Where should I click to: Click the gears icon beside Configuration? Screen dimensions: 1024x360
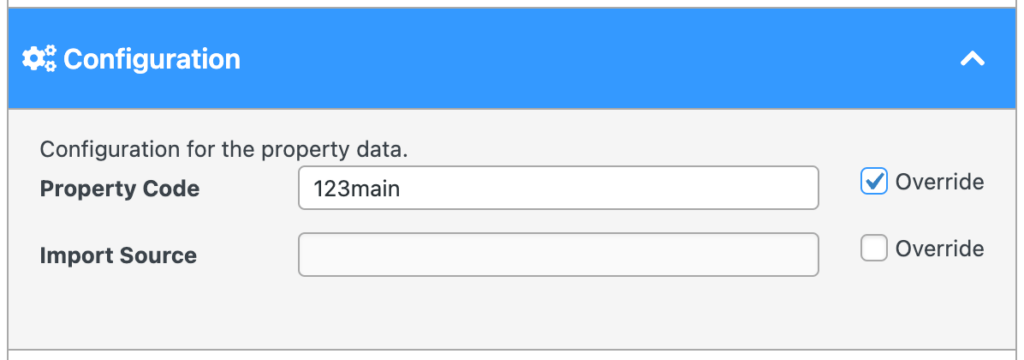(x=39, y=59)
